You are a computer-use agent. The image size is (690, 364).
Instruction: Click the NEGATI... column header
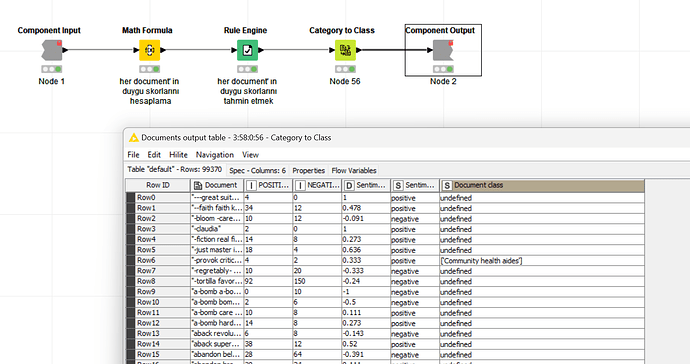point(317,185)
